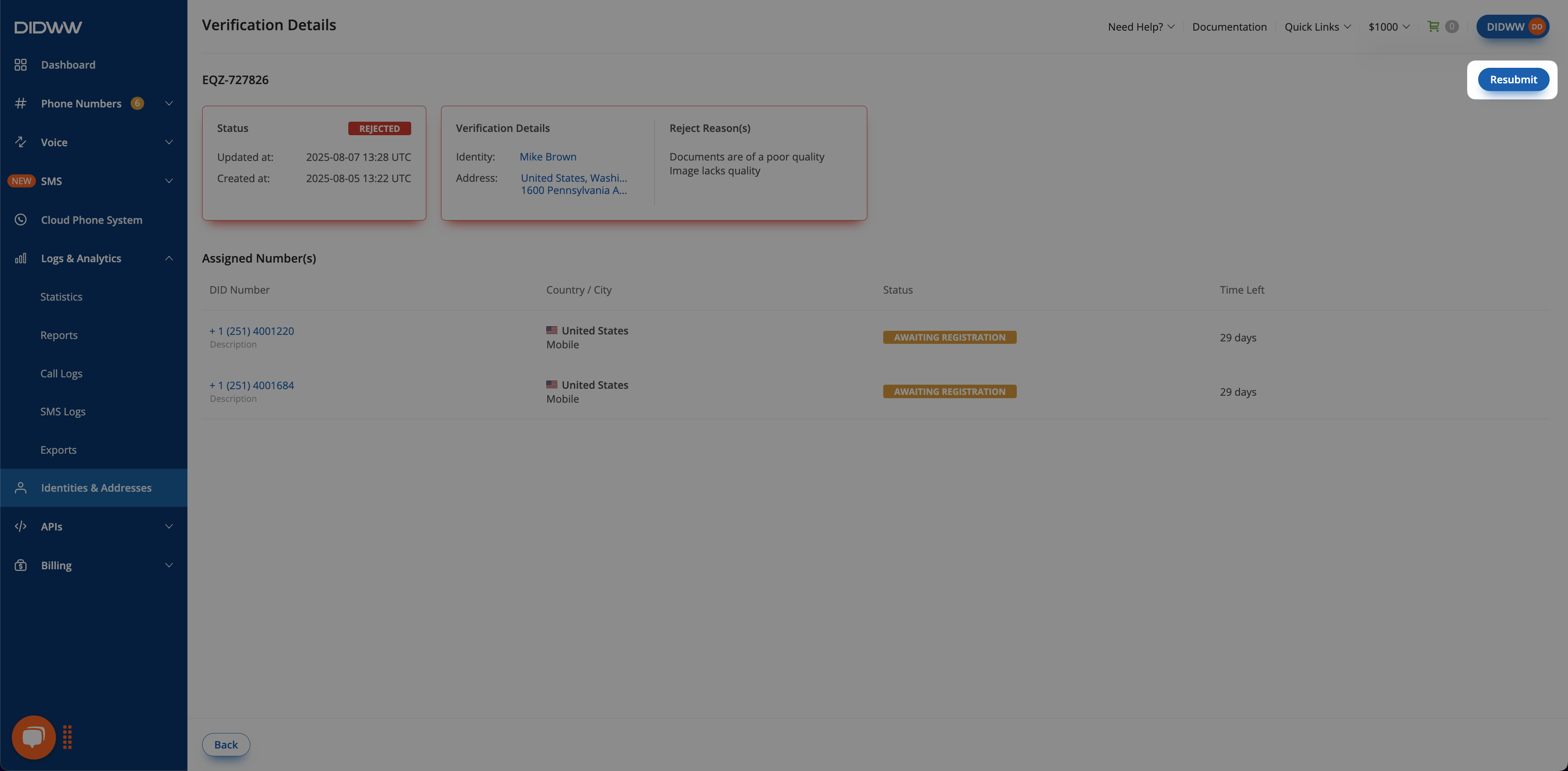Go to Dashboard in sidebar

(x=68, y=65)
